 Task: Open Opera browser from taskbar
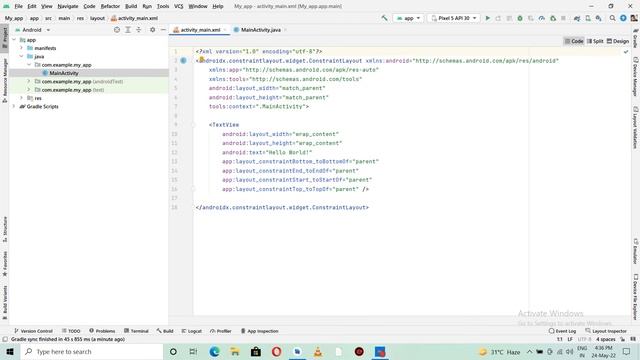[x=276, y=351]
